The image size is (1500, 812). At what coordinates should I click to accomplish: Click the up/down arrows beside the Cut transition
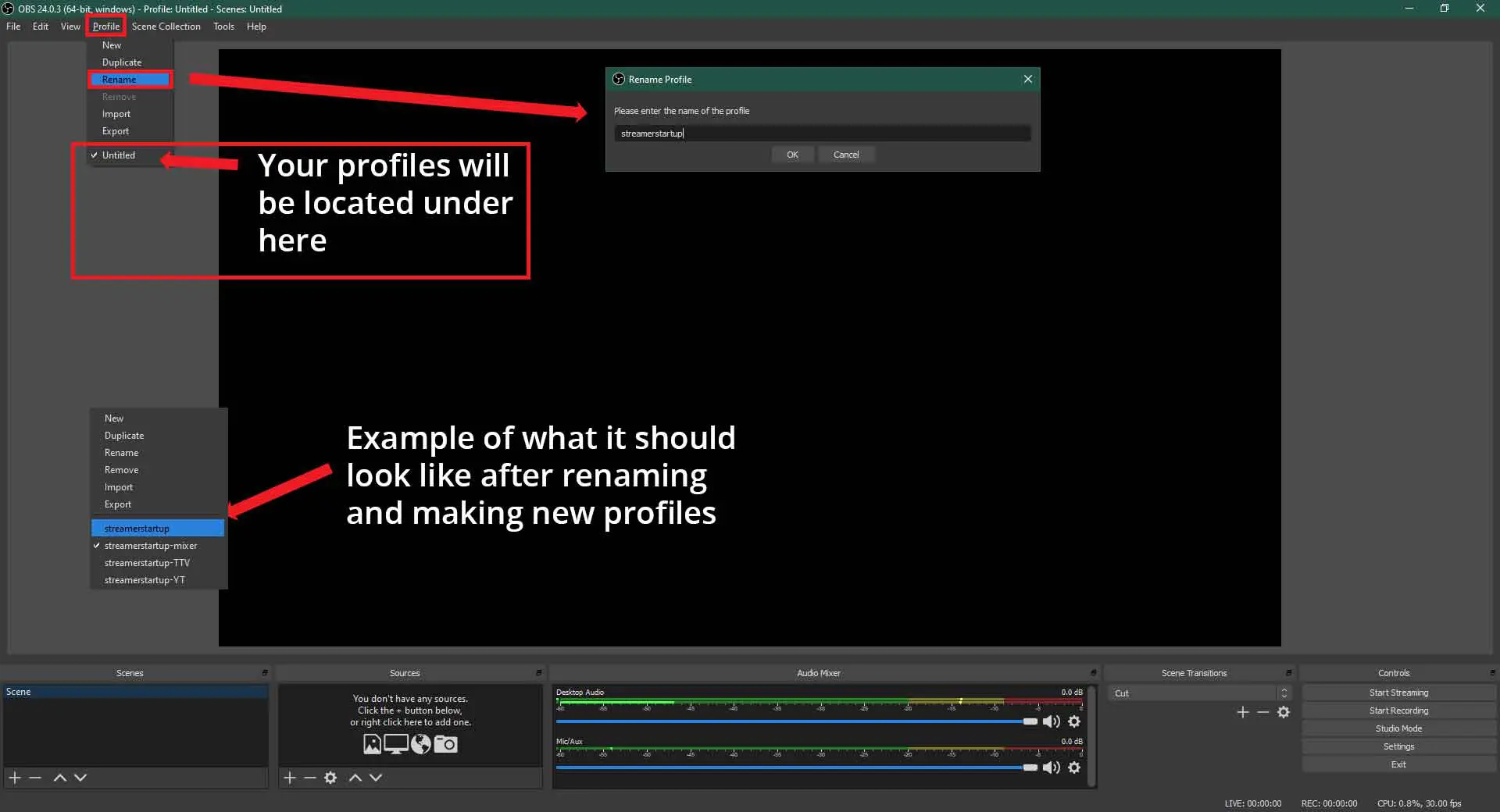1284,693
